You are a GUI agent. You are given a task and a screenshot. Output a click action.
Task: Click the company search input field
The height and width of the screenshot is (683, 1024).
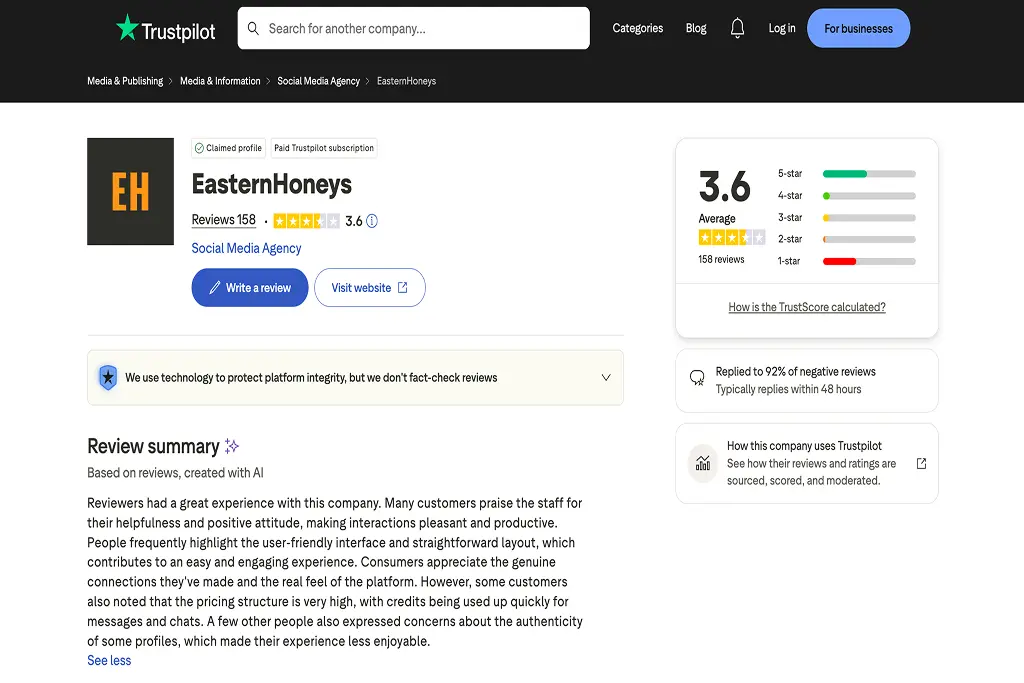point(420,28)
